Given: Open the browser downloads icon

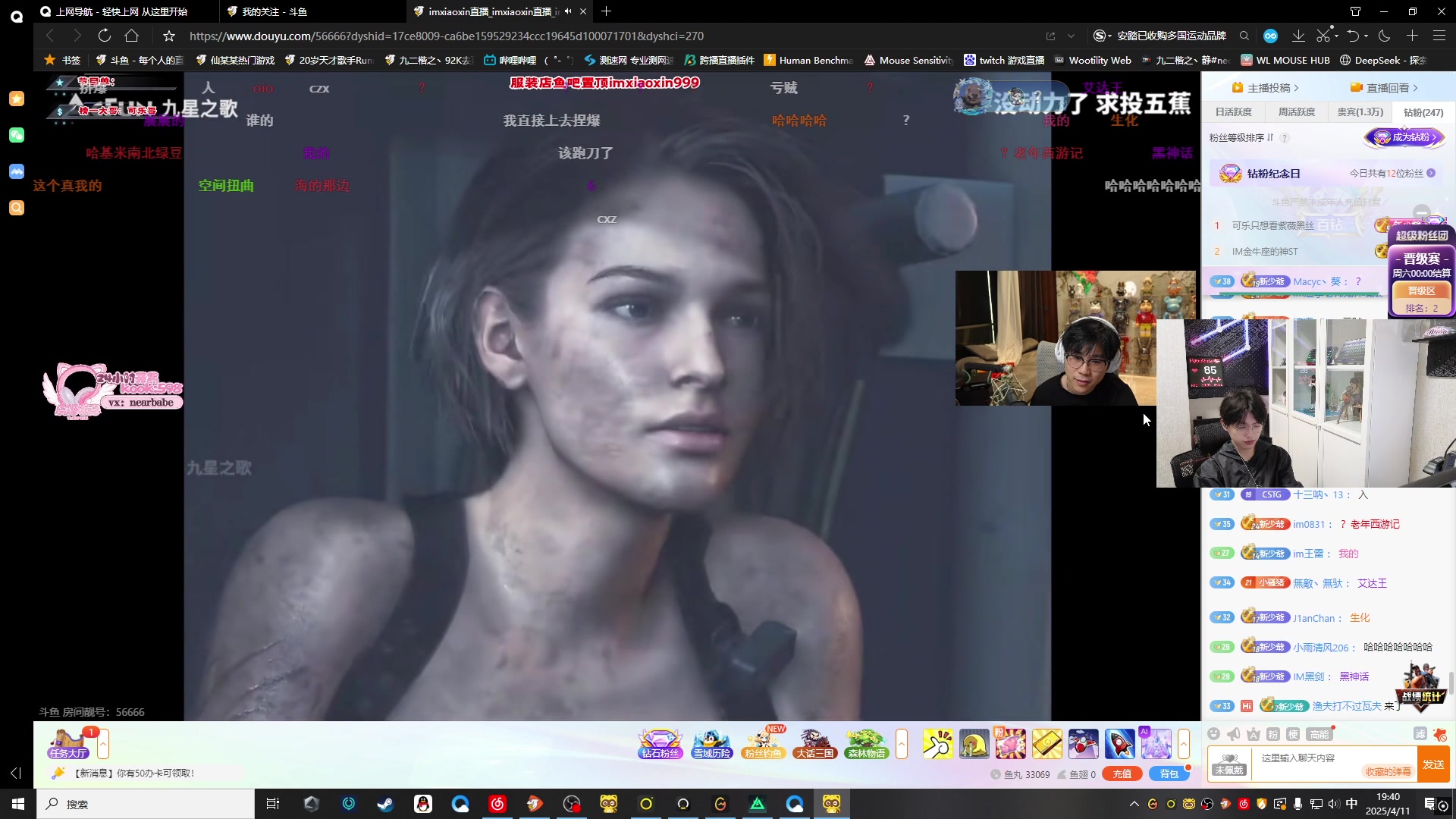Looking at the screenshot, I should coord(1298,36).
